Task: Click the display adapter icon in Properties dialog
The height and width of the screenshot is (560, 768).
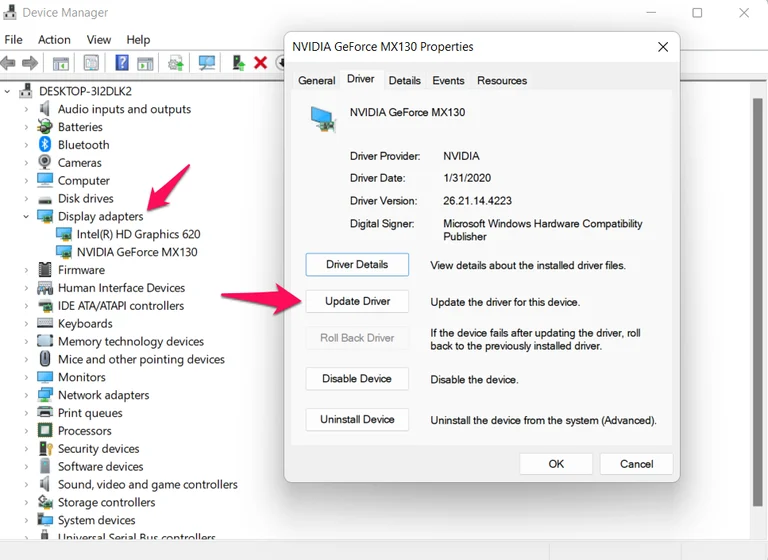Action: [x=323, y=119]
